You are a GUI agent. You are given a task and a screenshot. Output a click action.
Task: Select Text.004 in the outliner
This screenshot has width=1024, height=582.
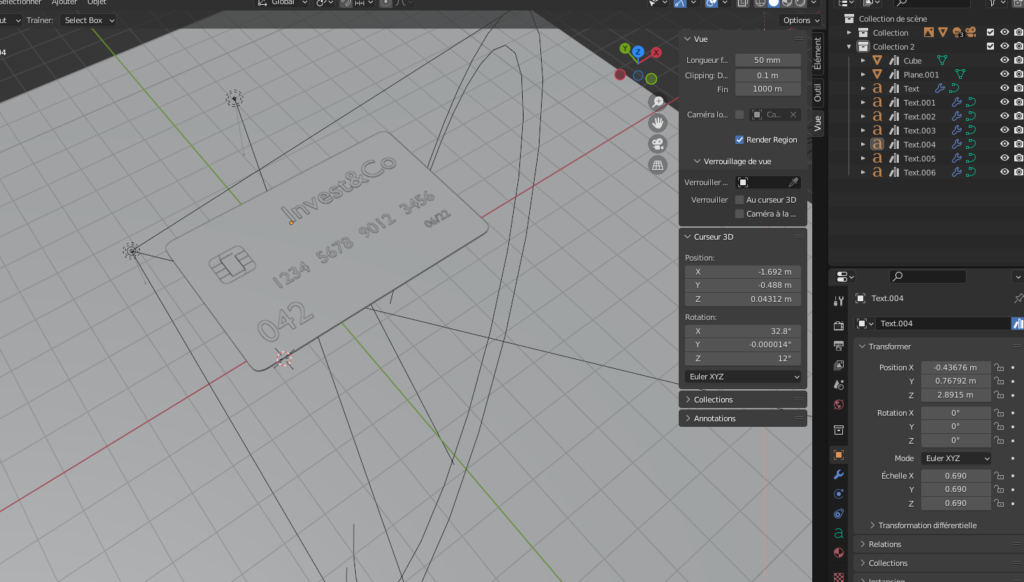coord(920,144)
